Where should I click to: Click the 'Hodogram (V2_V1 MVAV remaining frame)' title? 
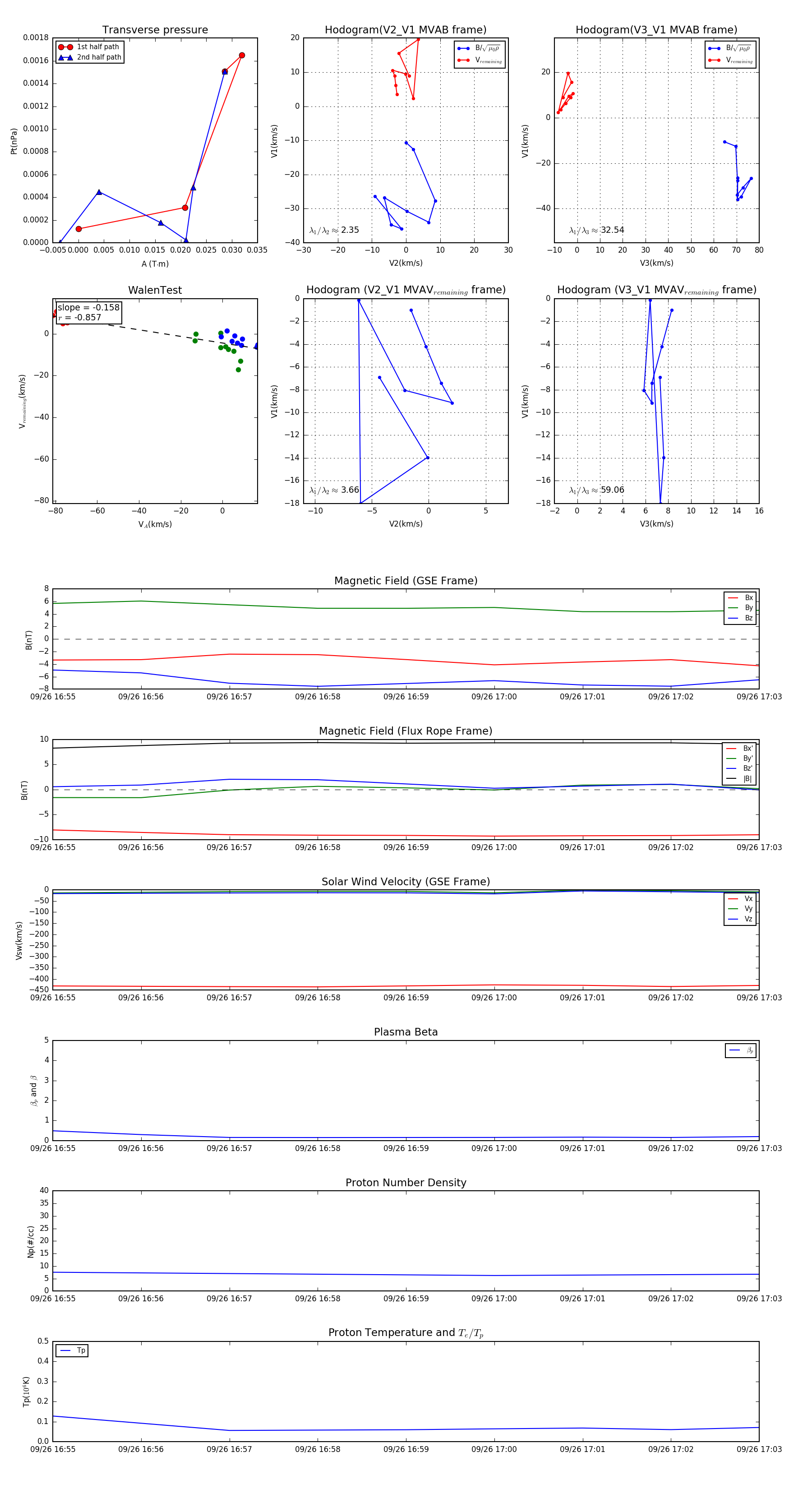pos(406,290)
